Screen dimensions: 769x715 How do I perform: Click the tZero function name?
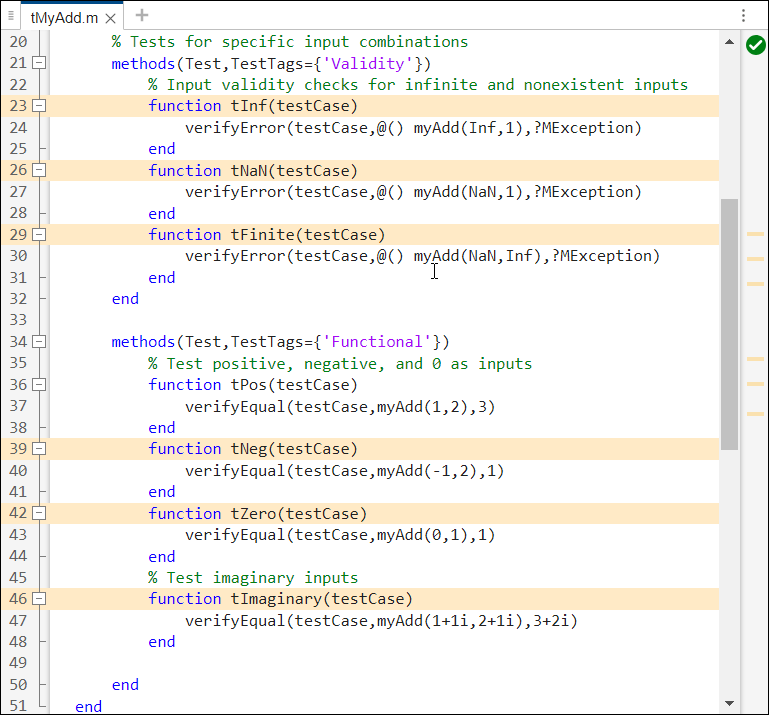[254, 514]
